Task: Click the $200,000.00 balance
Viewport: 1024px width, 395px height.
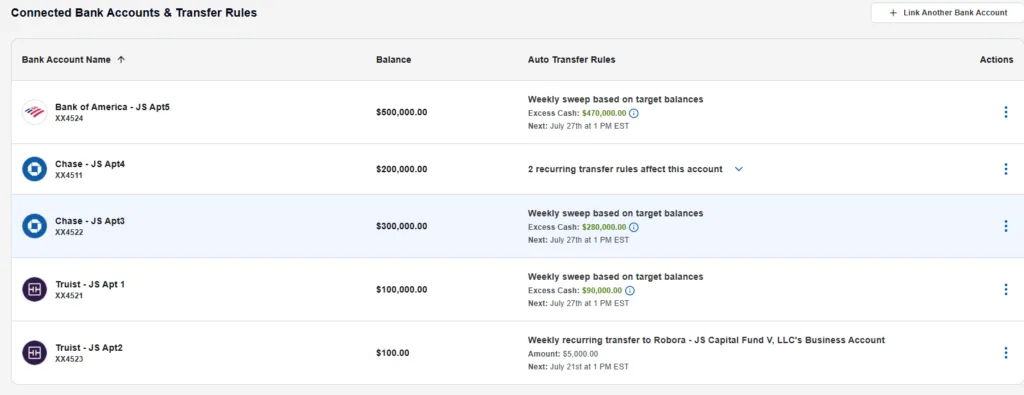Action: pyautogui.click(x=402, y=169)
